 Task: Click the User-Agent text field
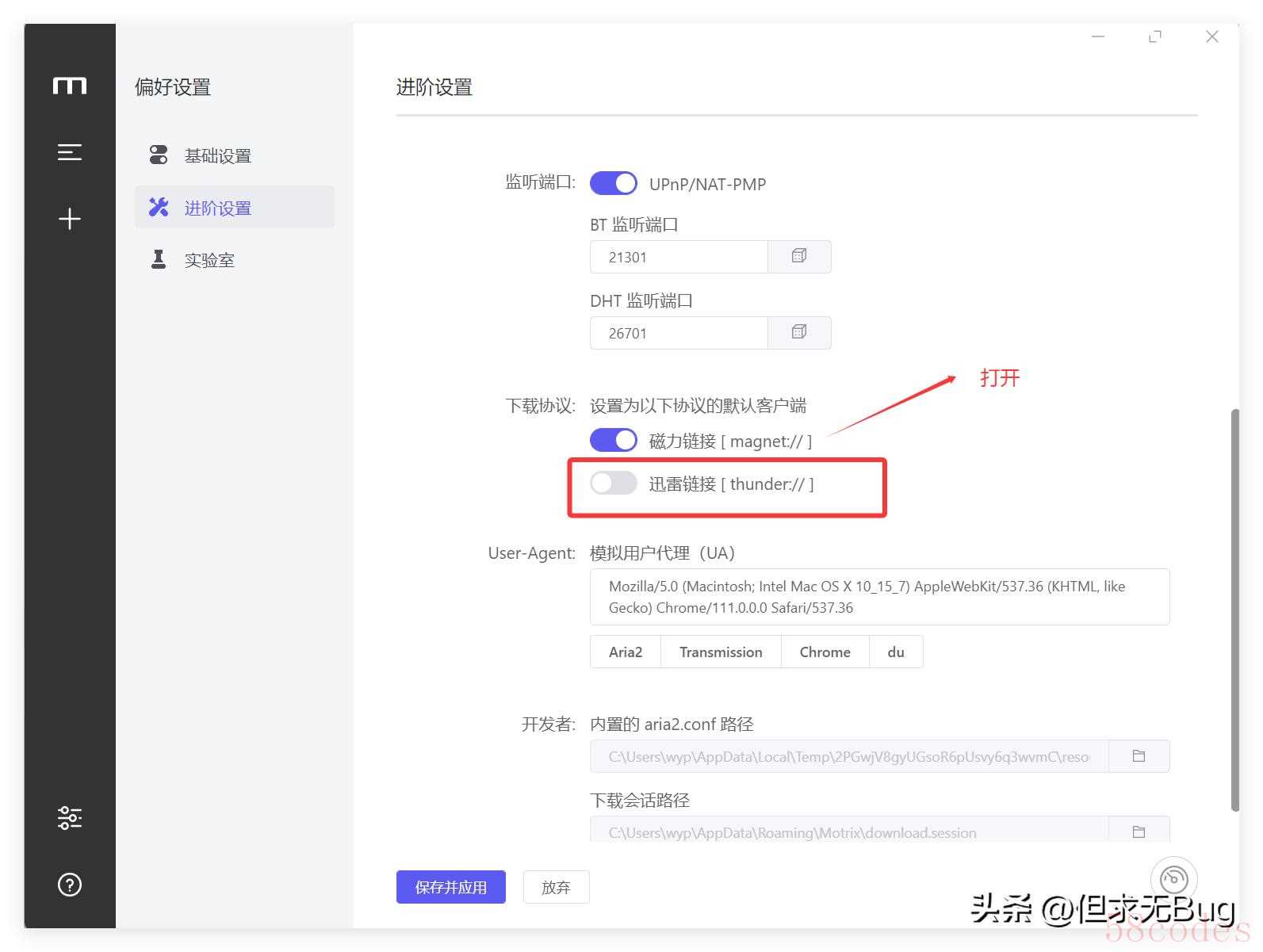(879, 597)
